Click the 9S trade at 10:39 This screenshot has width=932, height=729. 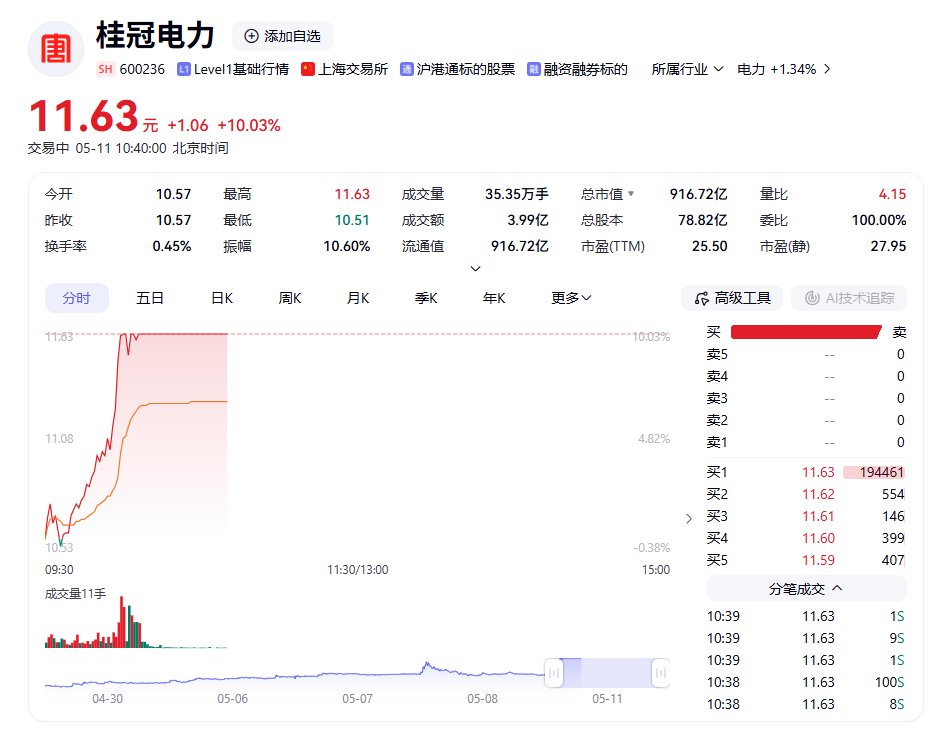pyautogui.click(x=897, y=638)
